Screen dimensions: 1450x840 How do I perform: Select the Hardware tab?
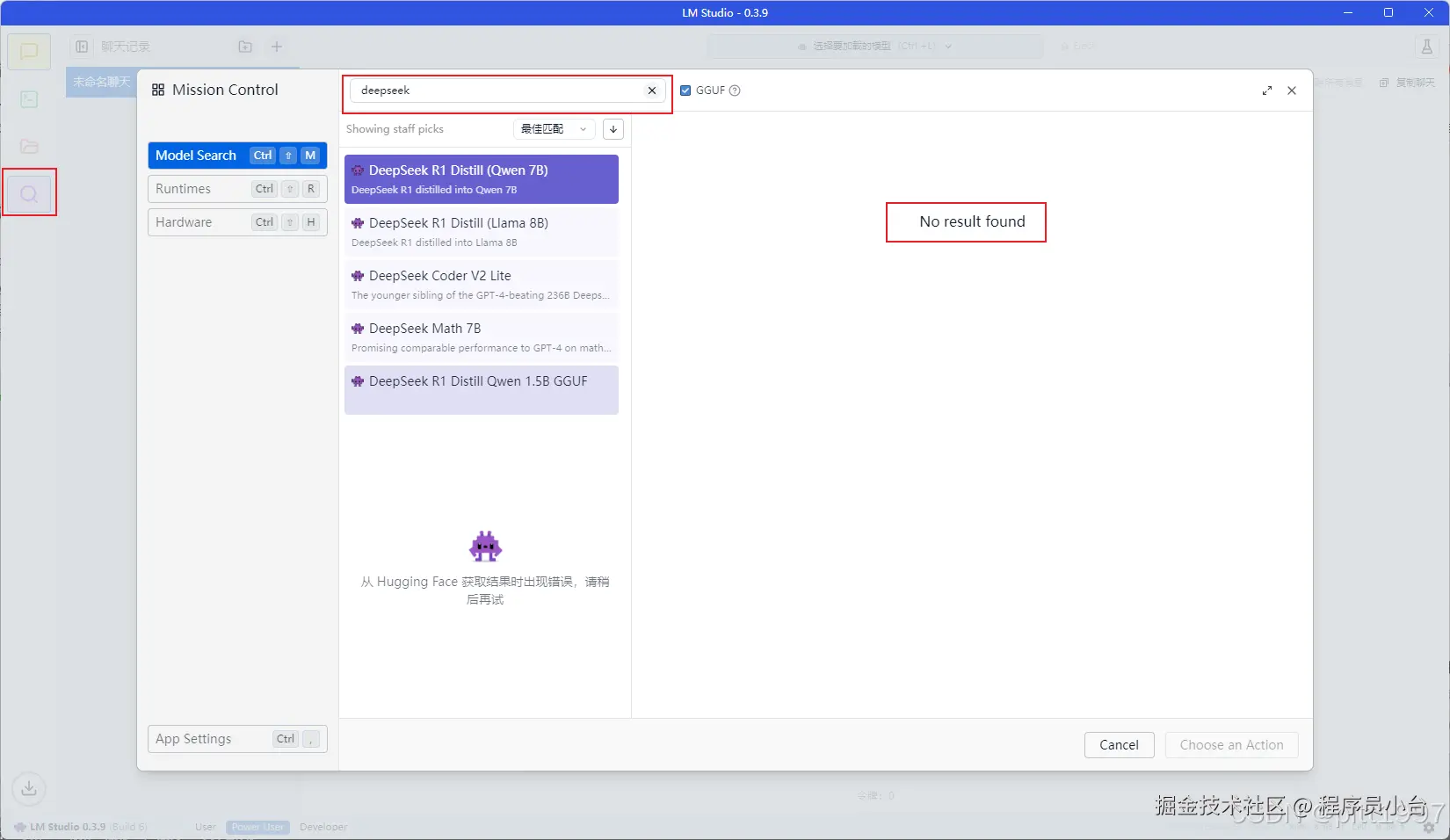click(237, 222)
